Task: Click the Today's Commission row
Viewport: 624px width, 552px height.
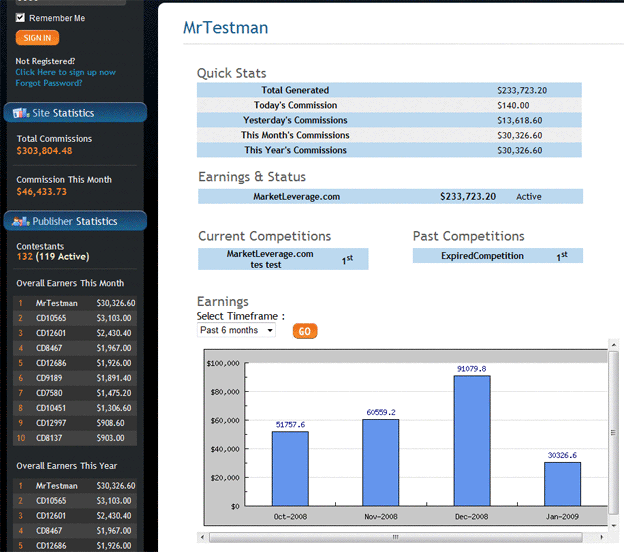Action: tap(389, 105)
